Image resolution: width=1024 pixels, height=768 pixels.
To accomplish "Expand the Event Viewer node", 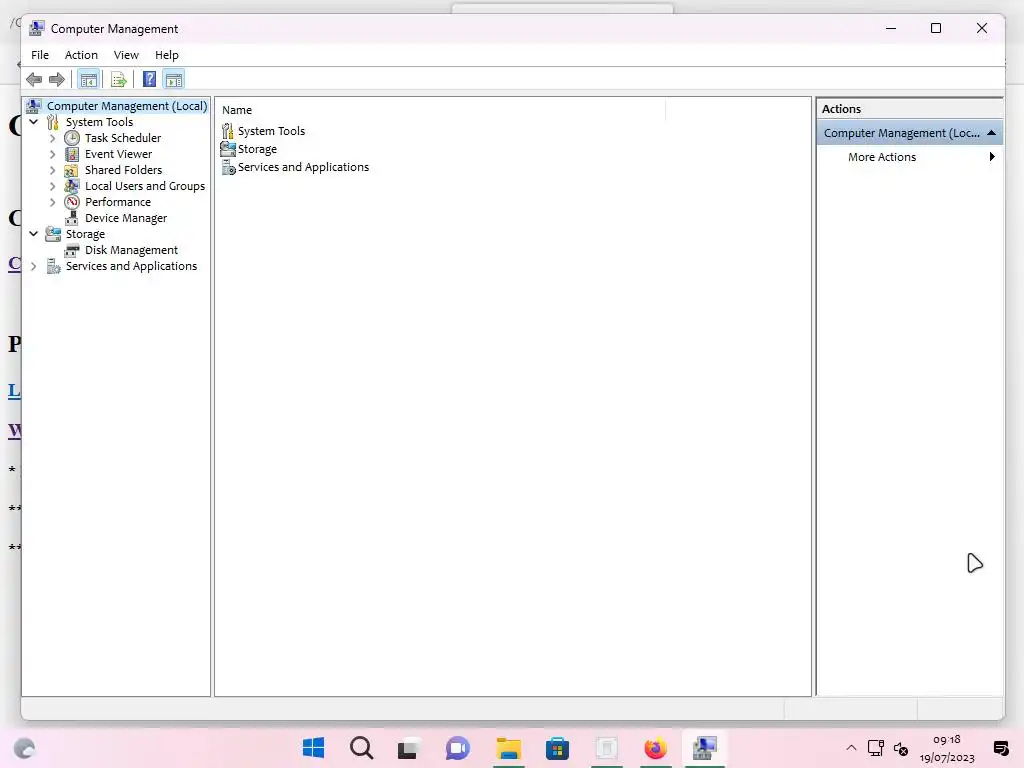I will (53, 154).
